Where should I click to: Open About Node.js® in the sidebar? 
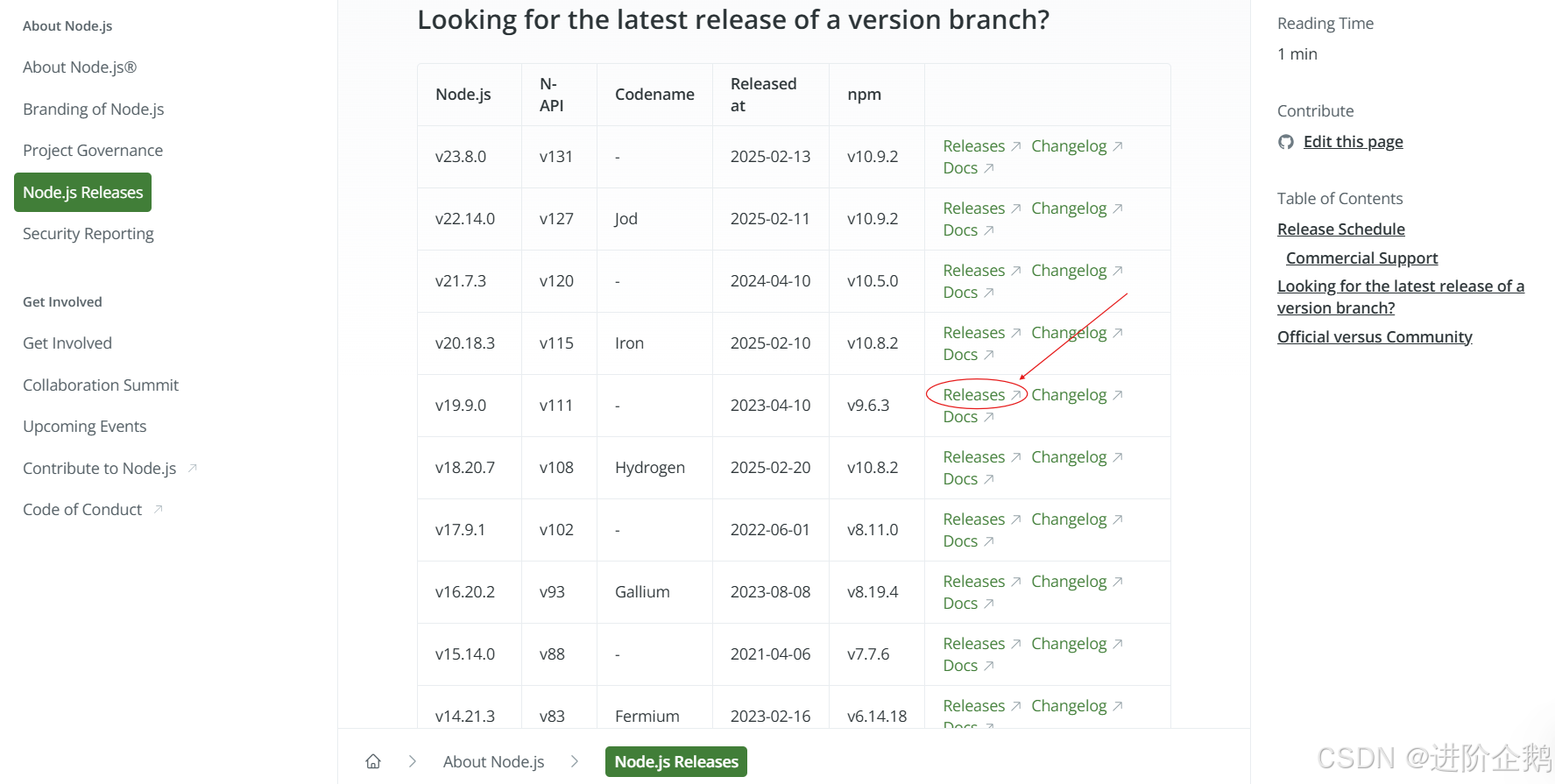coord(80,67)
